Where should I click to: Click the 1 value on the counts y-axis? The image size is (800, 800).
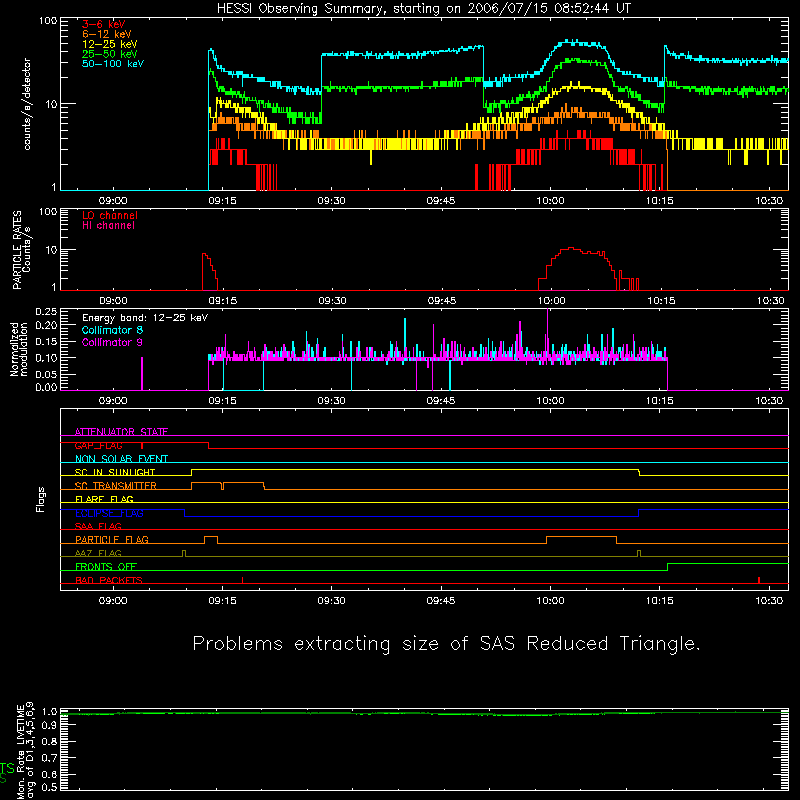[x=54, y=187]
